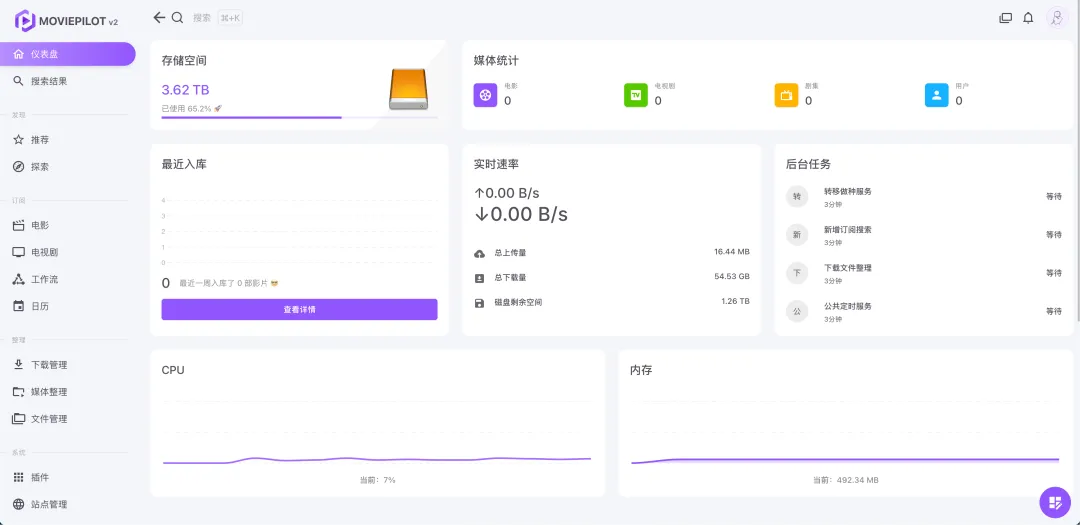The height and width of the screenshot is (525, 1080).
Task: Click the CPU usage line chart
Action: tap(377, 433)
